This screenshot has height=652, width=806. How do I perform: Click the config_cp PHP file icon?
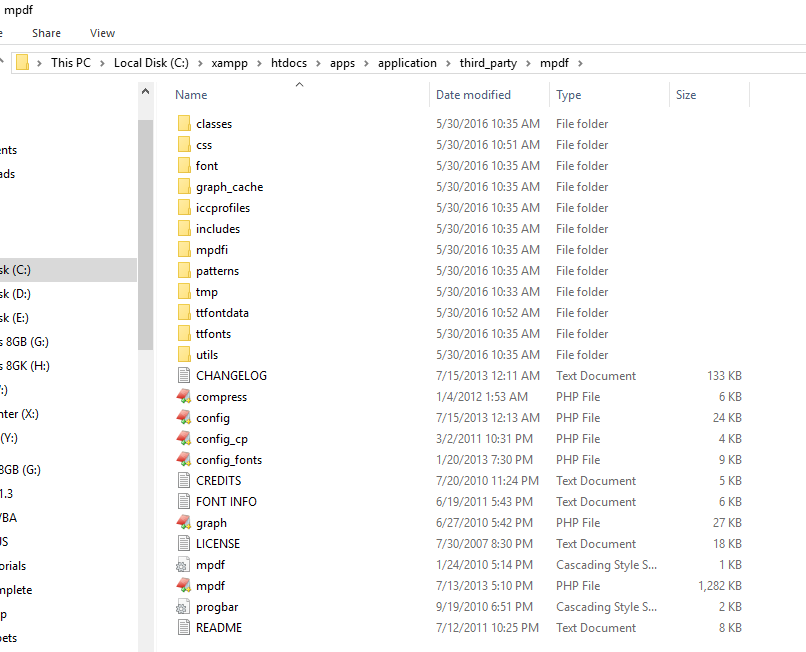[184, 439]
